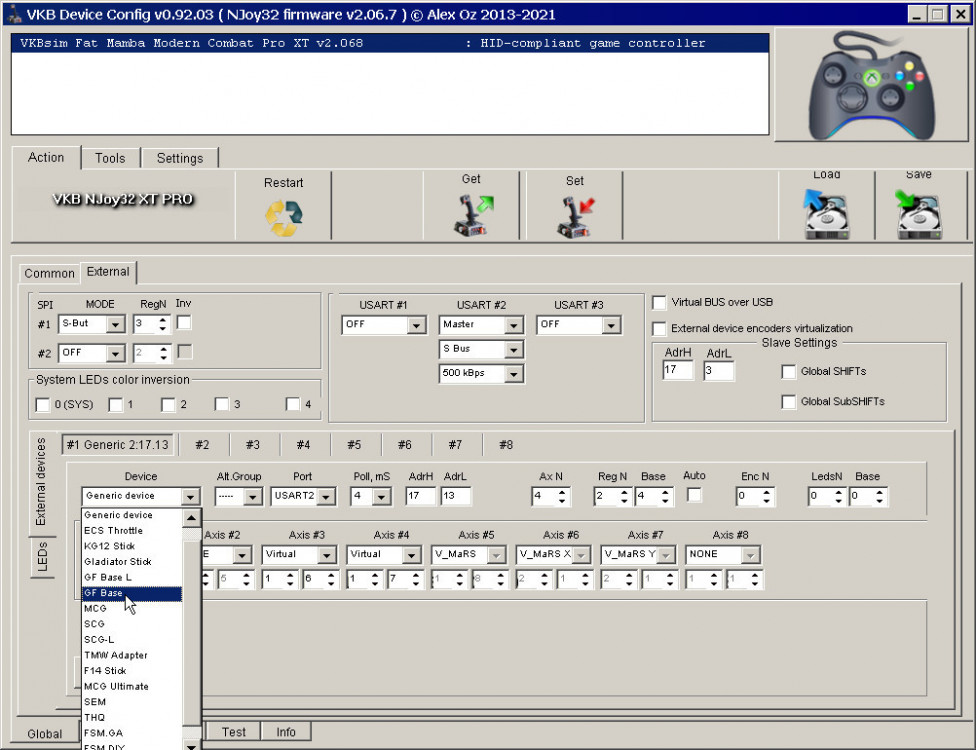The height and width of the screenshot is (750, 976).
Task: Click the VKB NJoy32 XT PRO logo
Action: [123, 199]
